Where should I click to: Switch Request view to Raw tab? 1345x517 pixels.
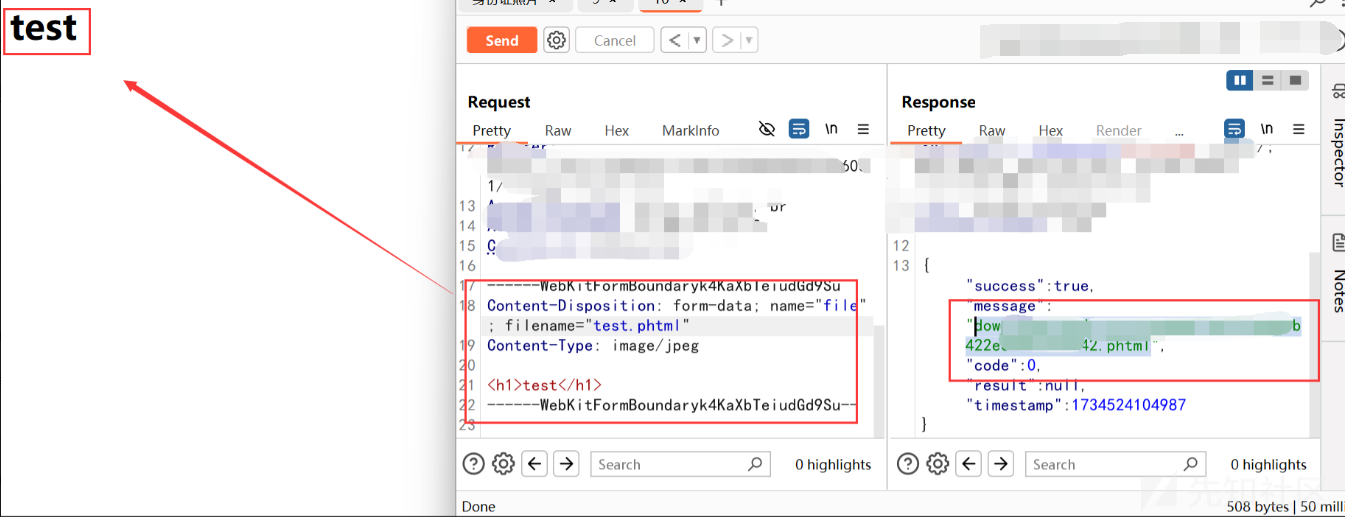pos(558,130)
